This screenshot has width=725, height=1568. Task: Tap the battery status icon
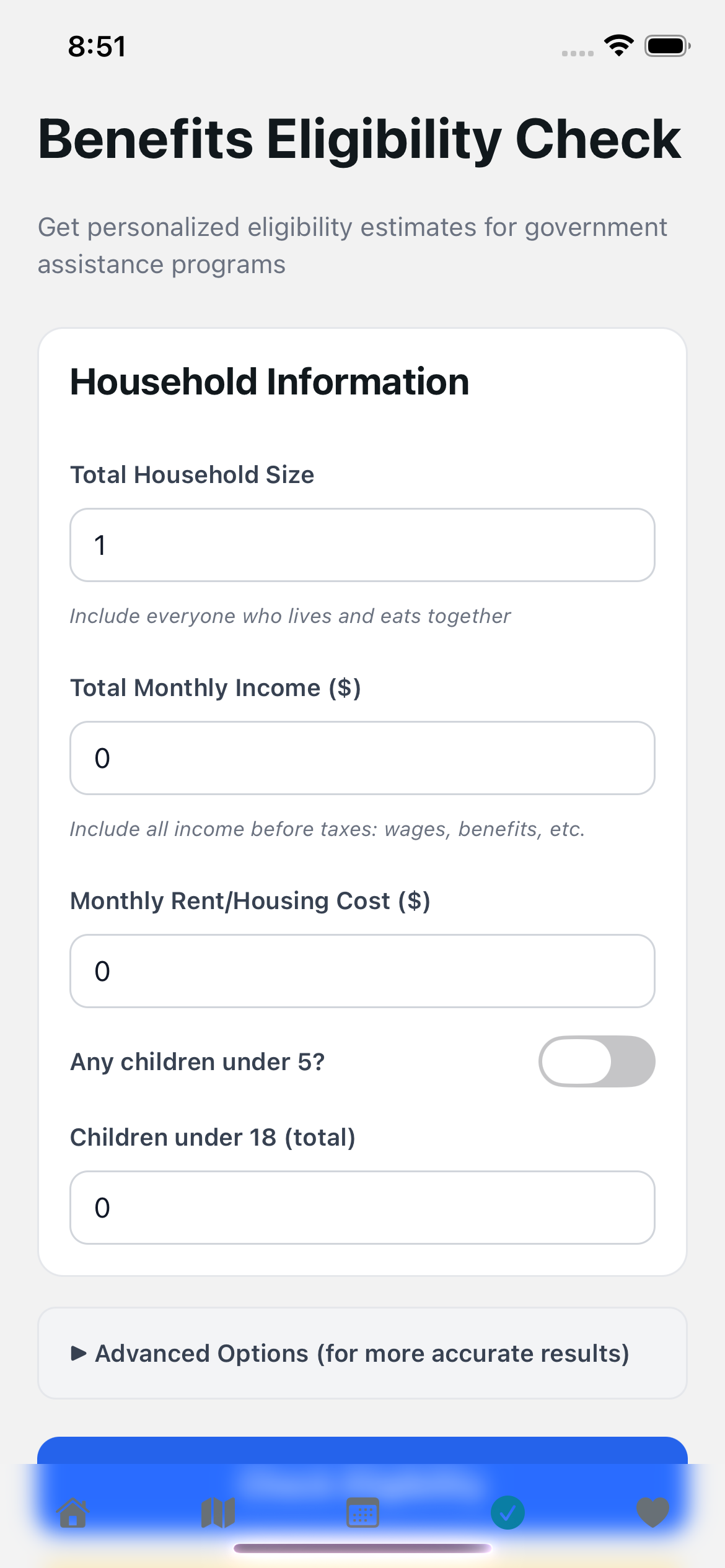tap(667, 46)
